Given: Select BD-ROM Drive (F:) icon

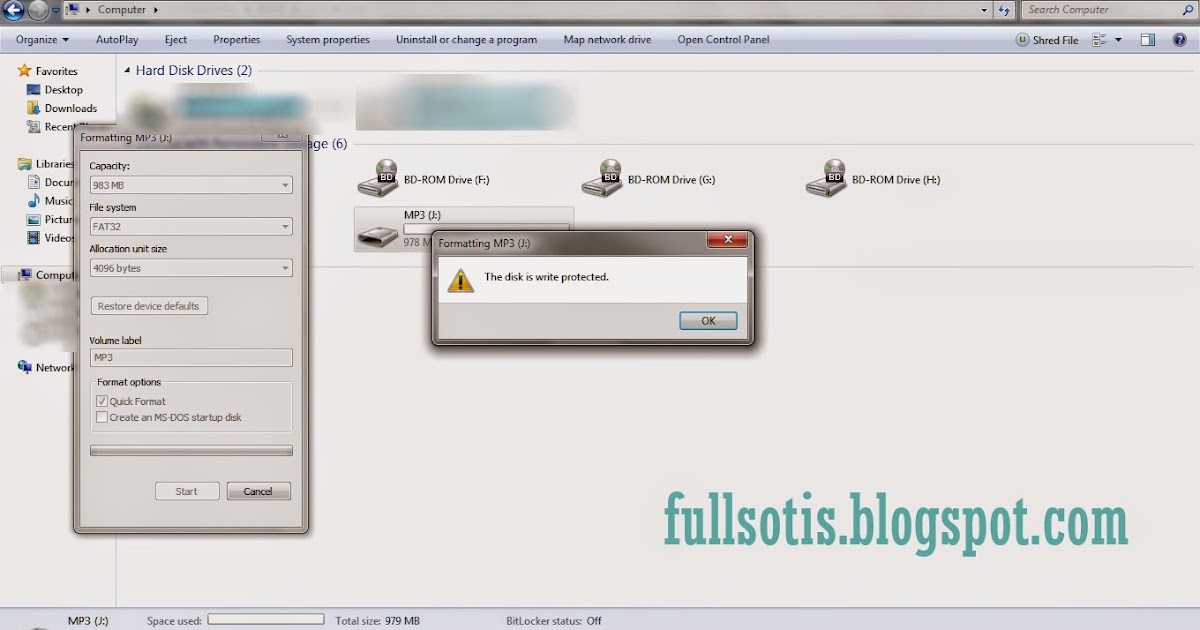Looking at the screenshot, I should (378, 177).
